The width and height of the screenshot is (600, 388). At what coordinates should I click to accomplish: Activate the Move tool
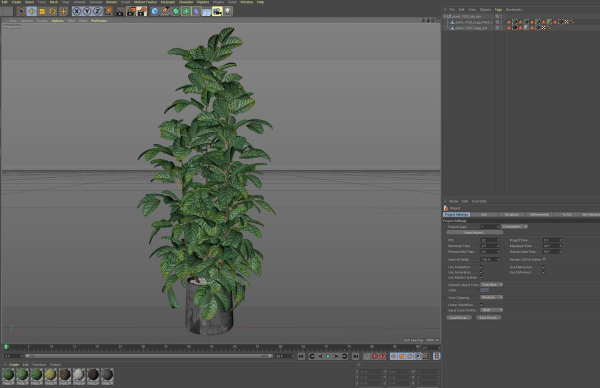click(31, 11)
